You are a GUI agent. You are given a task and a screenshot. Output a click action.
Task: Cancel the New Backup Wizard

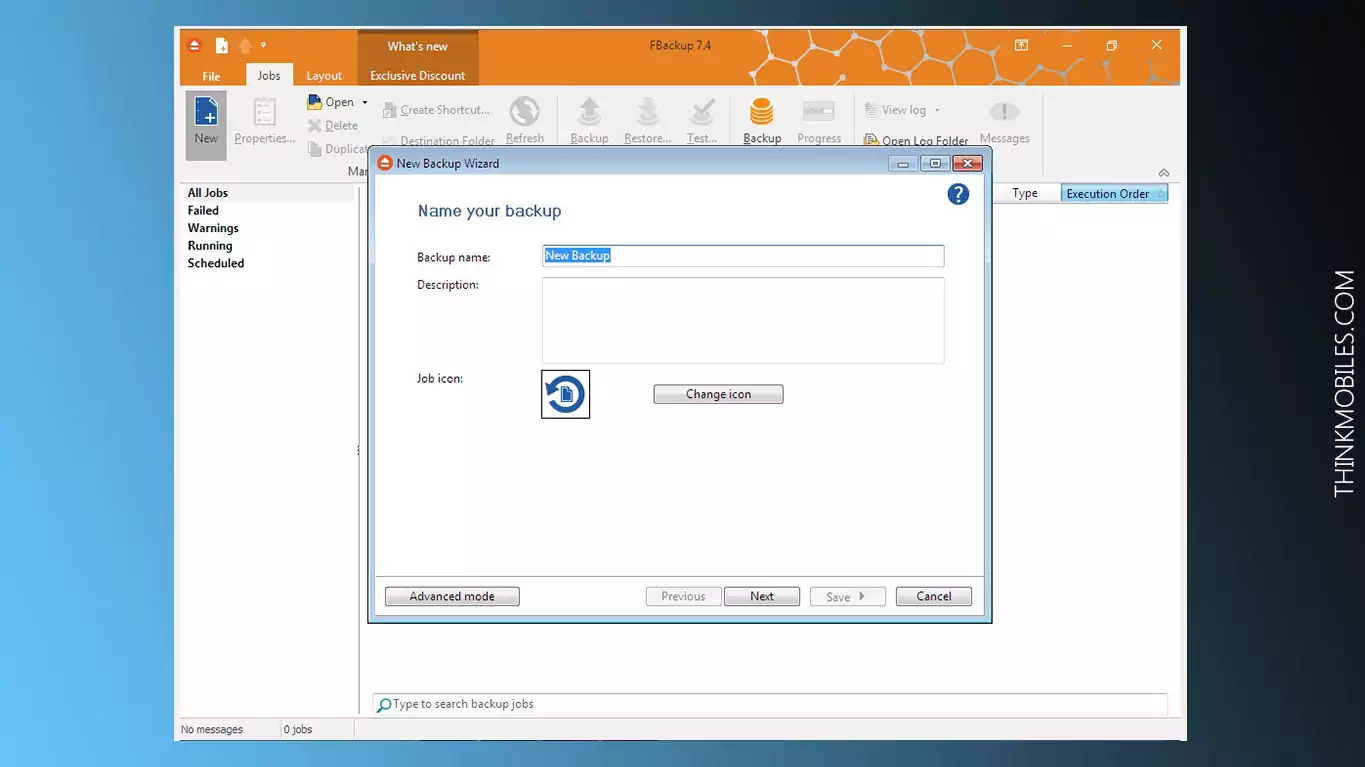tap(934, 596)
